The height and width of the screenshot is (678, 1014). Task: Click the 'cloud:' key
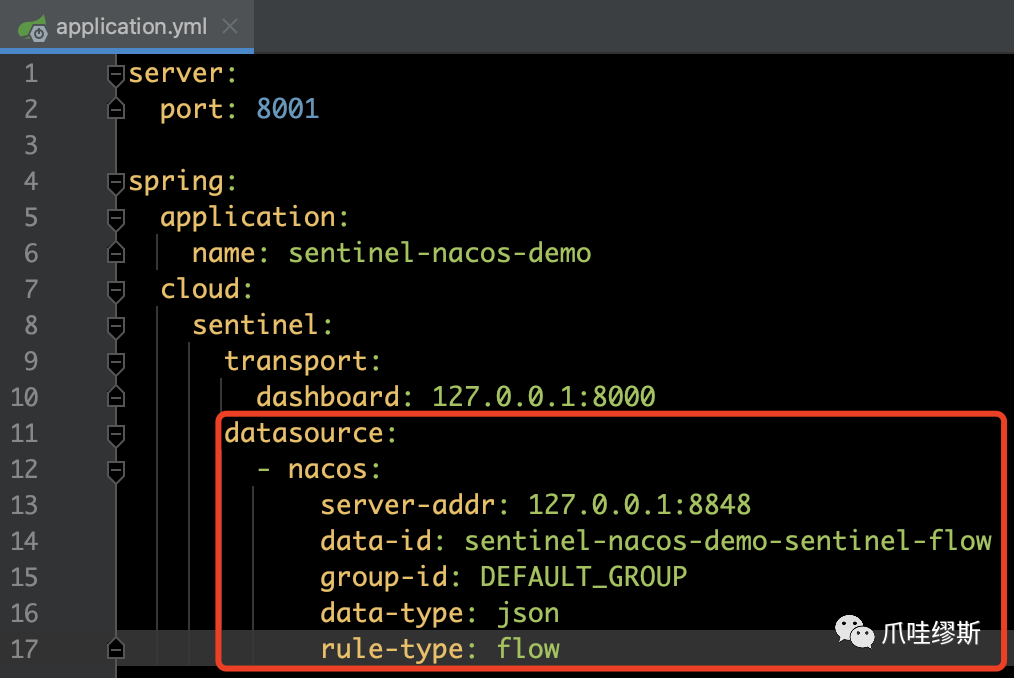point(206,289)
